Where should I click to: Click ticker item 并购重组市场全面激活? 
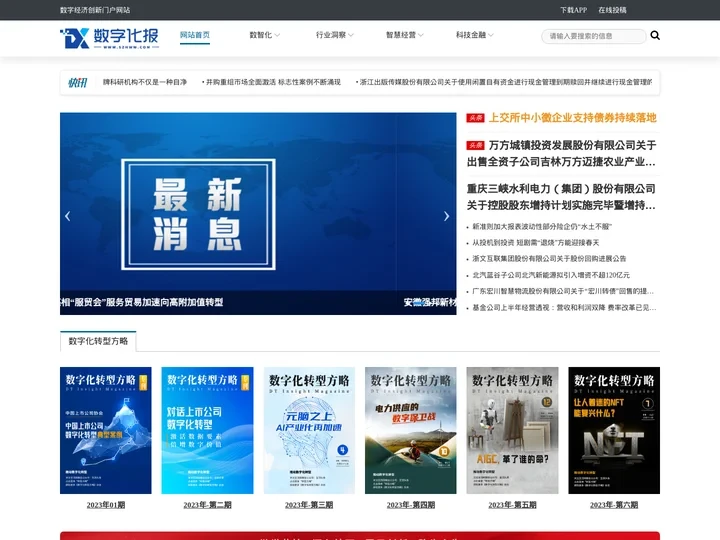tap(271, 82)
